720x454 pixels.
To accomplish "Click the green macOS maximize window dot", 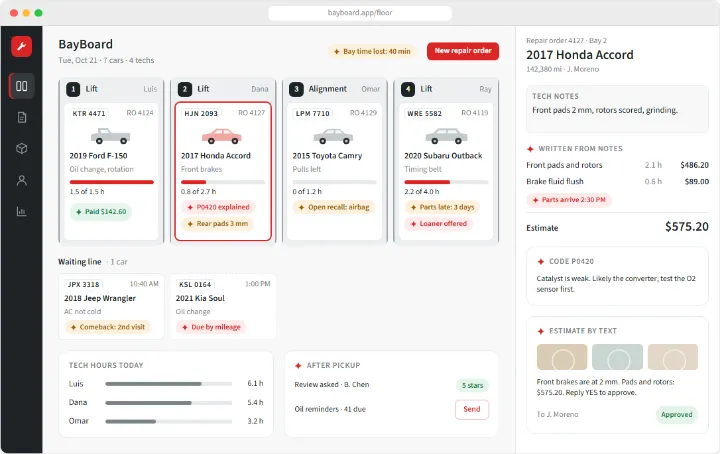I will pos(39,13).
